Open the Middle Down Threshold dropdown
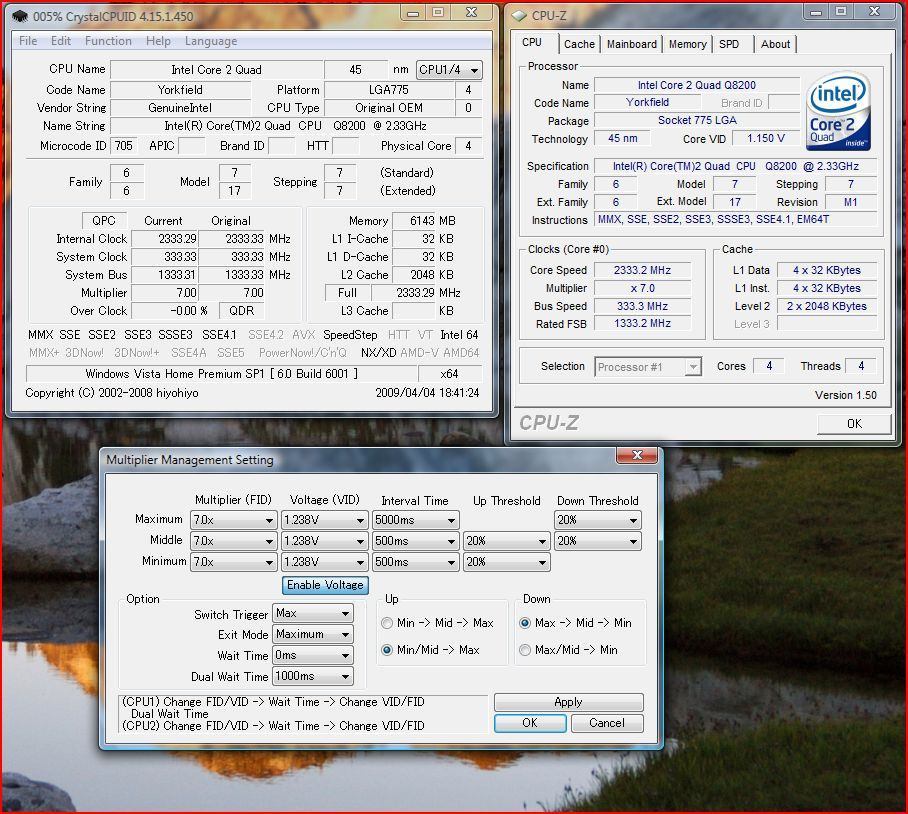This screenshot has height=814, width=908. click(598, 541)
